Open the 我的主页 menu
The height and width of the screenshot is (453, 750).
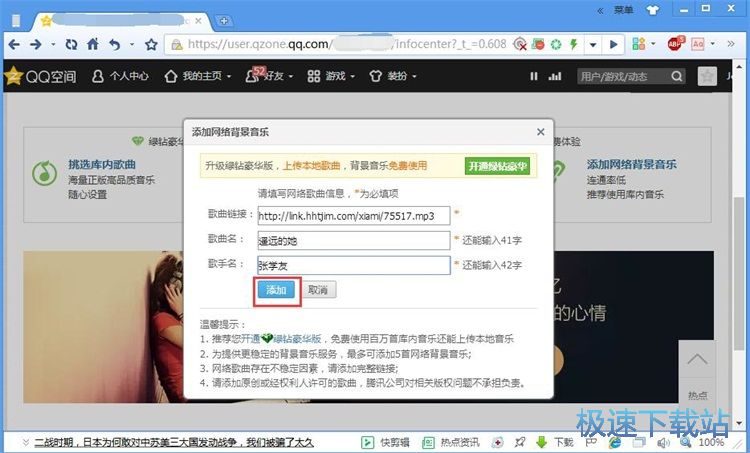198,76
